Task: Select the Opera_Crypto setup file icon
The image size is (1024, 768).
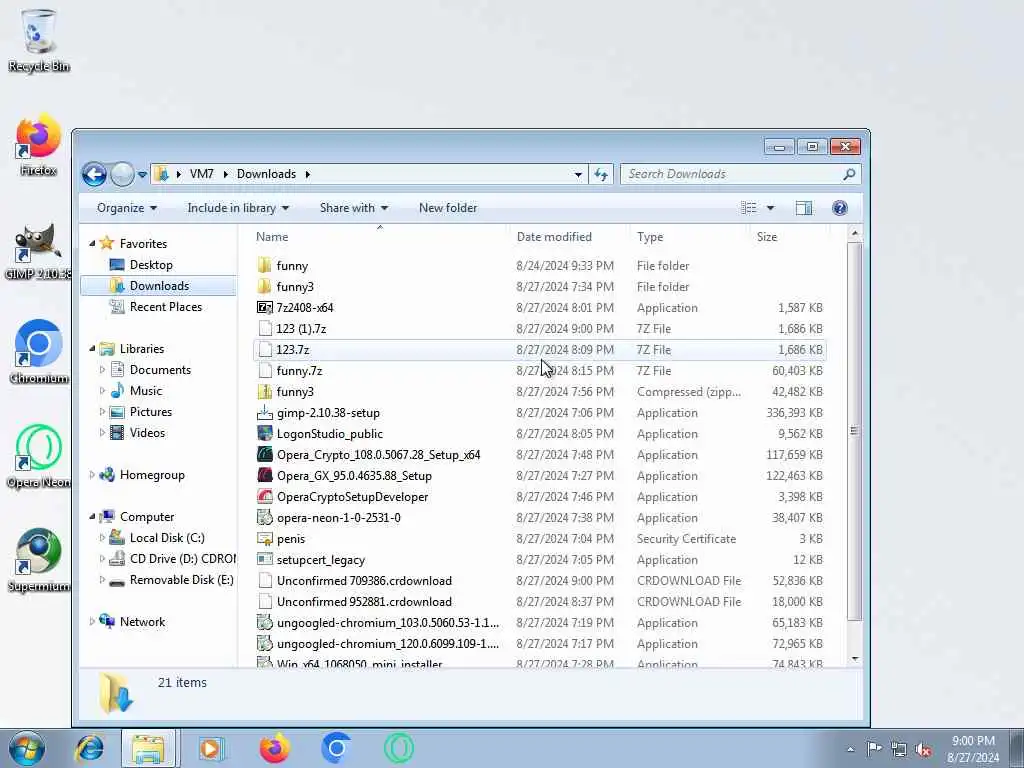Action: pyautogui.click(x=264, y=455)
